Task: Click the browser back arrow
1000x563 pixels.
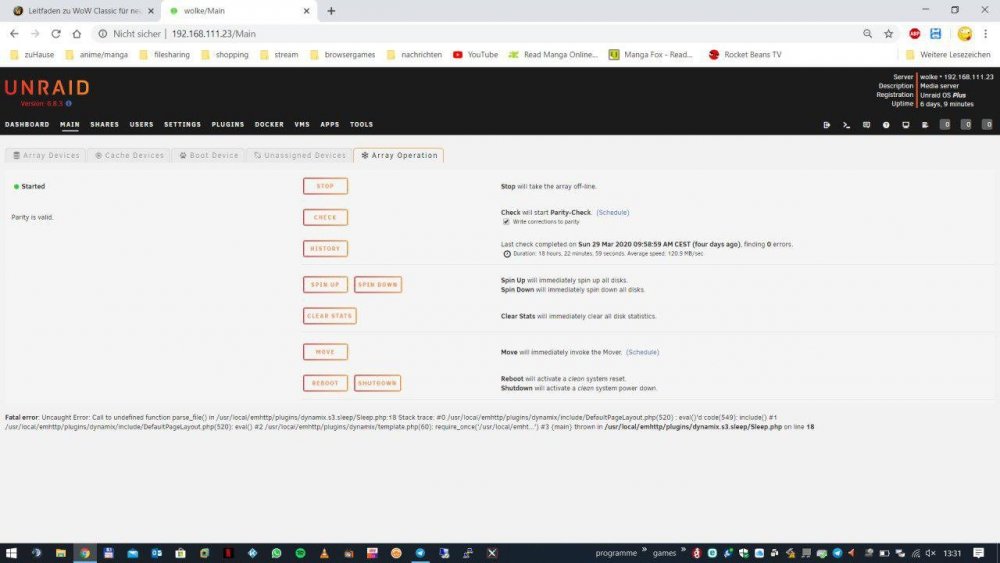Action: pos(14,34)
